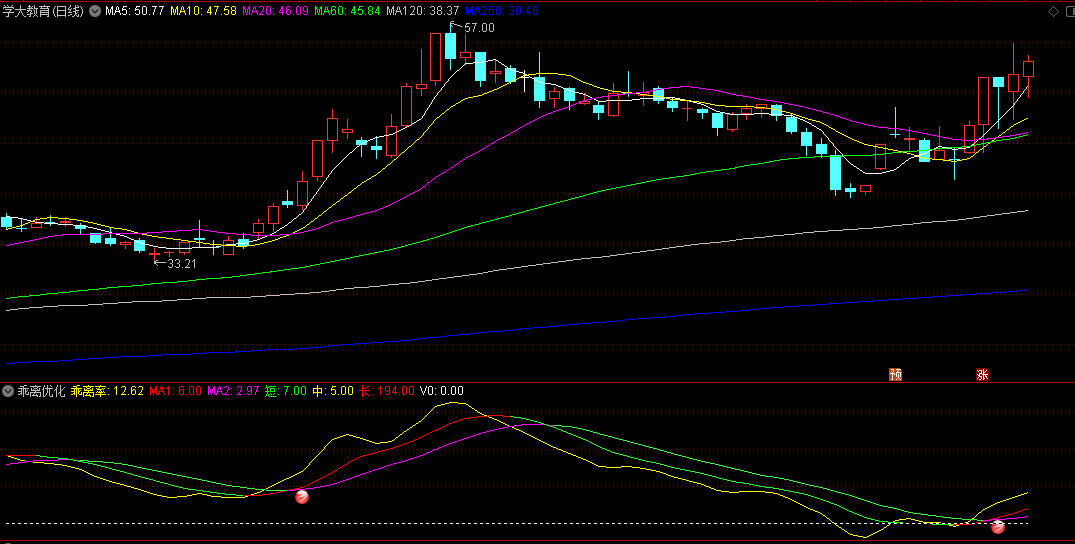Select the MA5: 50.77 legend label

click(x=134, y=11)
